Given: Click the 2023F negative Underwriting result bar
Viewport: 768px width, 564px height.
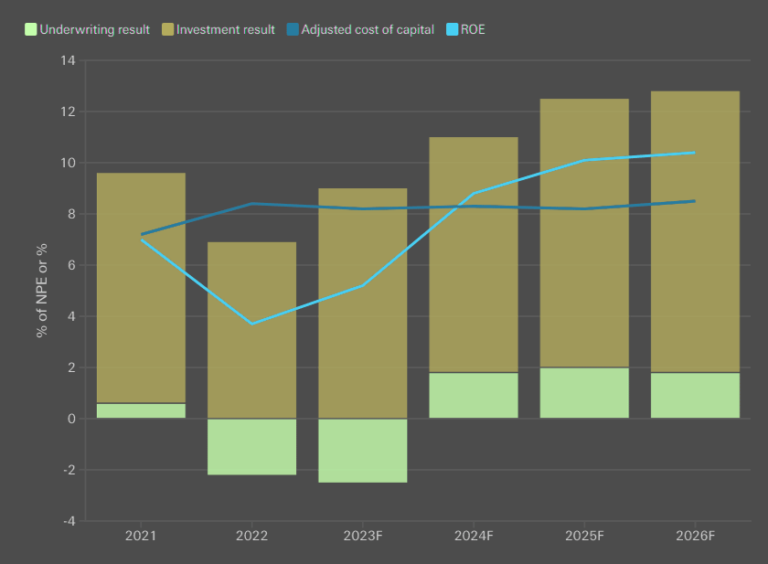Looking at the screenshot, I should pos(363,451).
